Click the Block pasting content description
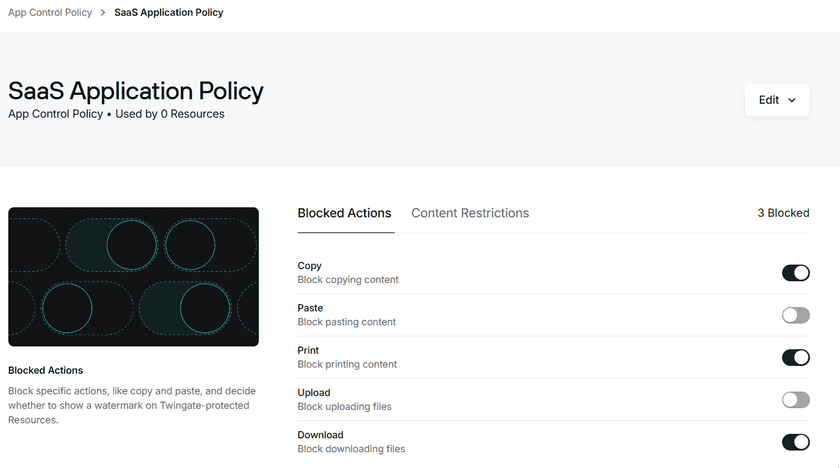This screenshot has width=840, height=468. 346,322
